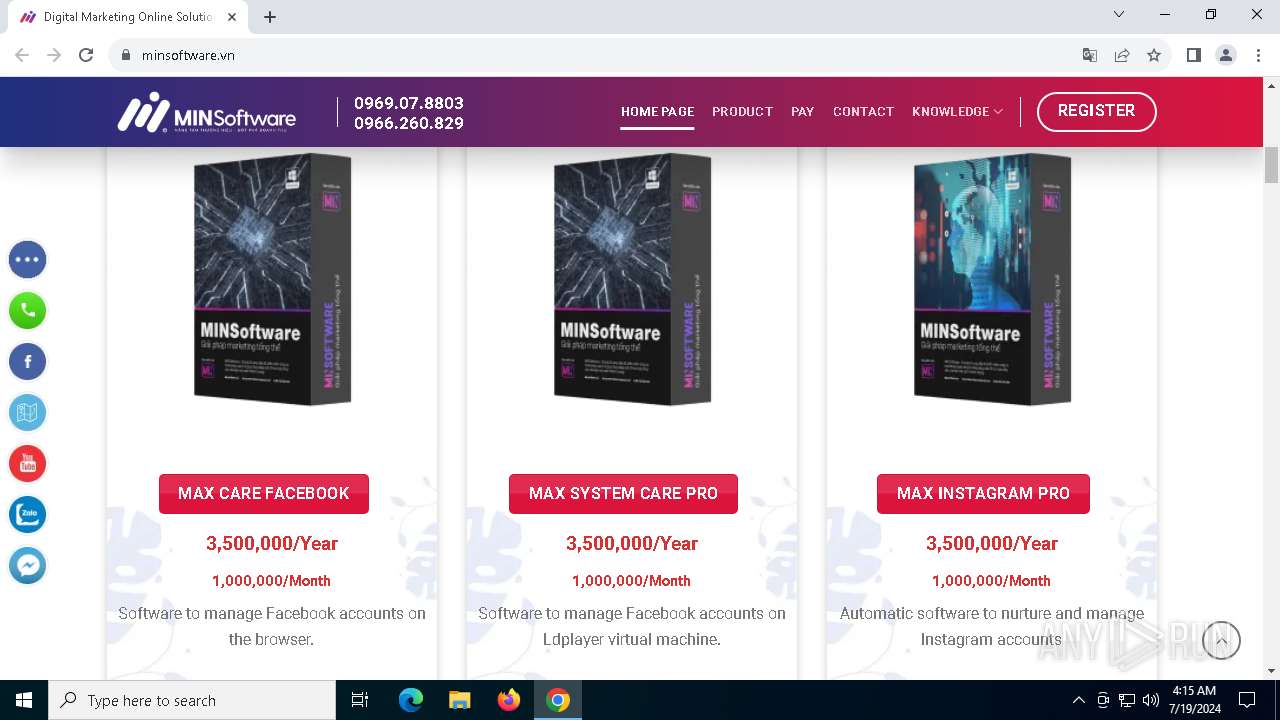
Task: Select the MAX CARE FACEBOOK button
Action: [264, 494]
